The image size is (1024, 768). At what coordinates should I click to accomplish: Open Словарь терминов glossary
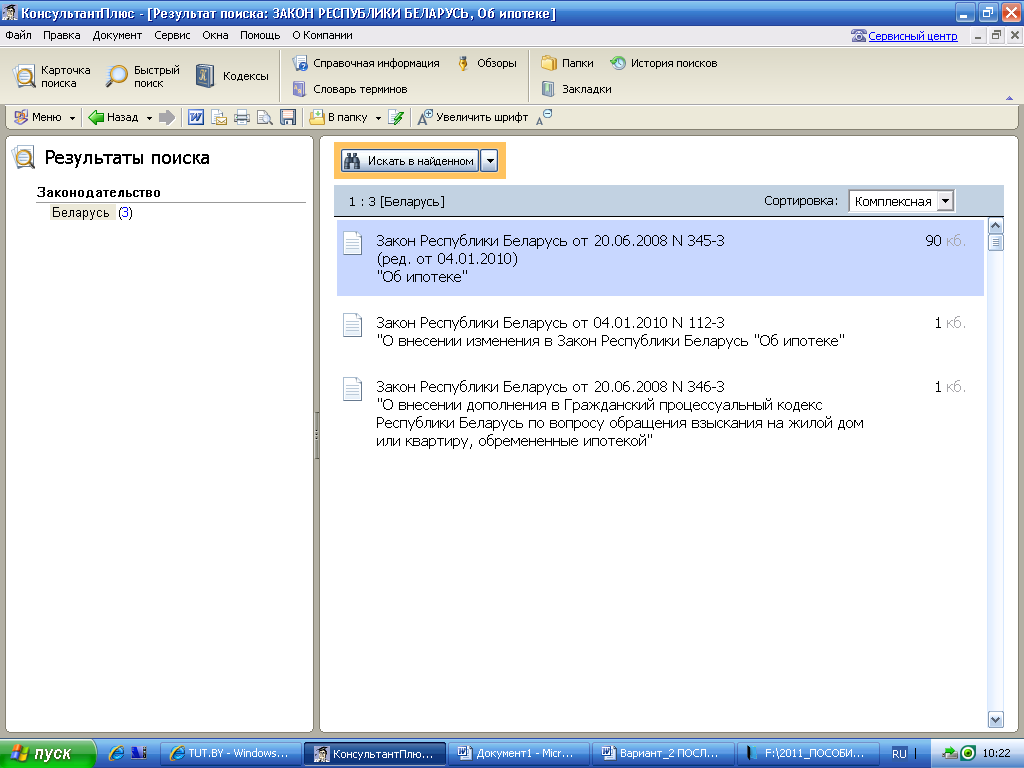click(350, 89)
